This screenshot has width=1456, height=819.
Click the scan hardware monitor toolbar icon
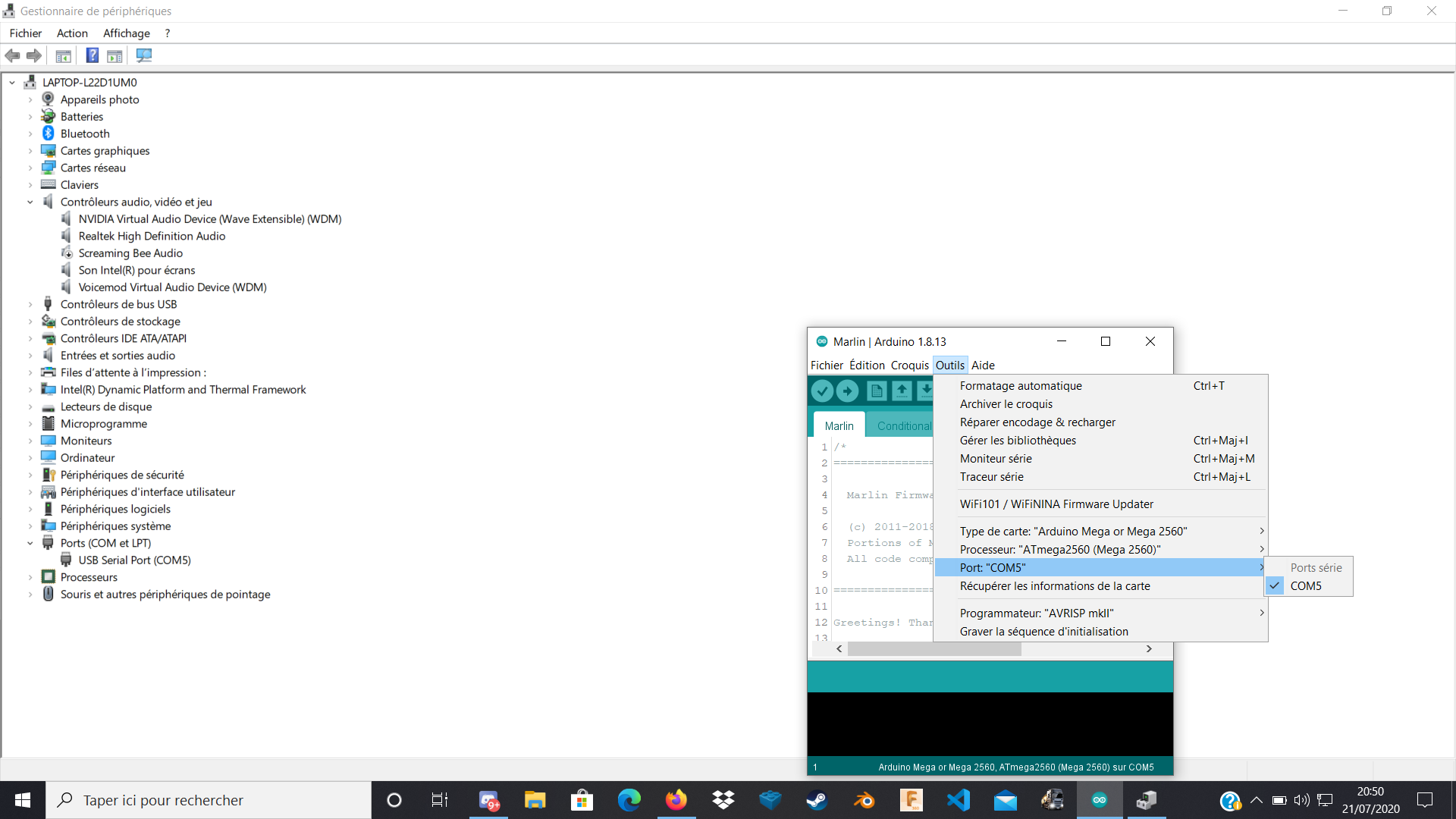tap(143, 55)
